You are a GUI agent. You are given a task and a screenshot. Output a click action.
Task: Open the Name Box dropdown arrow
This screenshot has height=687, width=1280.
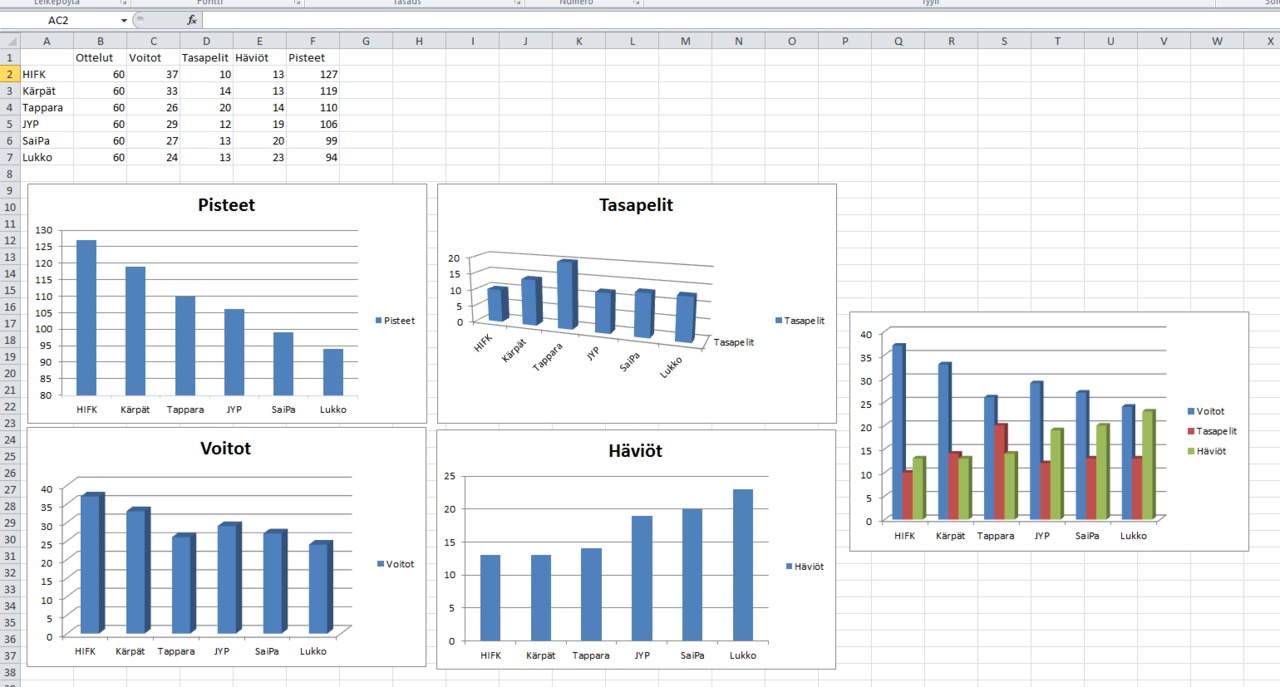tap(124, 20)
